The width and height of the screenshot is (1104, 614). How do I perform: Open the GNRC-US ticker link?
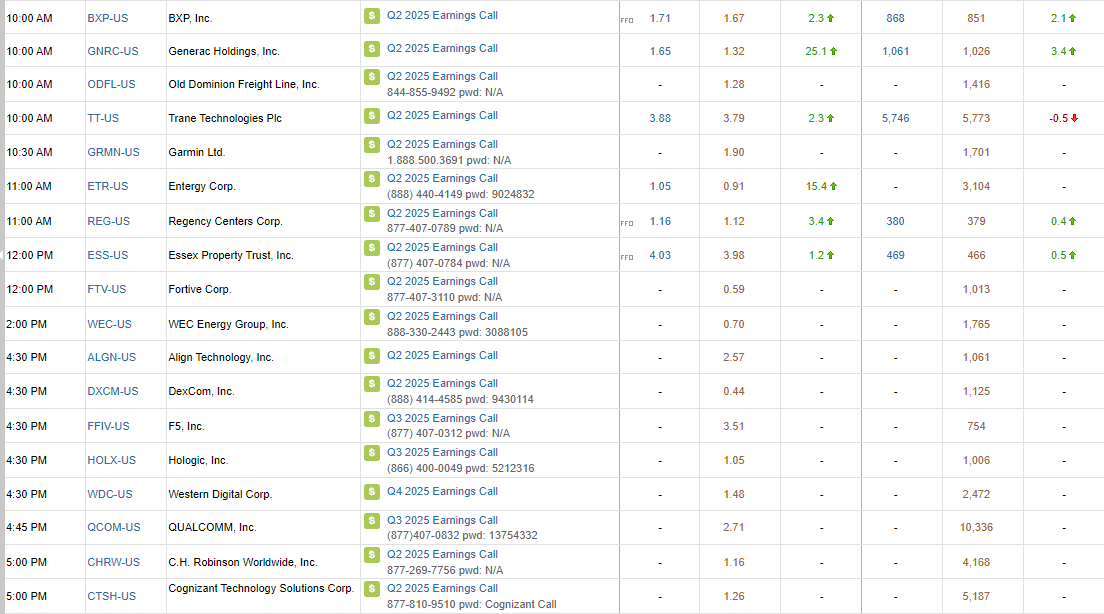pos(113,51)
